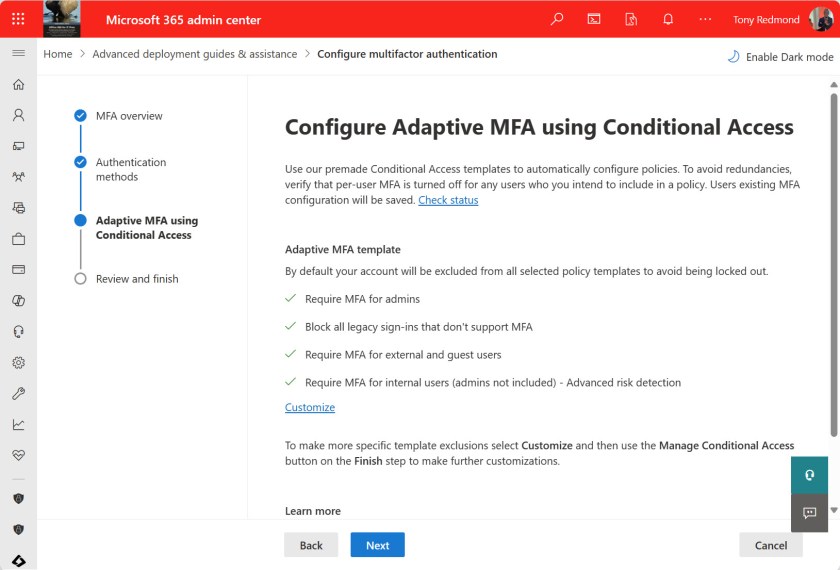This screenshot has height=570, width=840.
Task: Open Health heart icon in sidebar
Action: tap(18, 455)
